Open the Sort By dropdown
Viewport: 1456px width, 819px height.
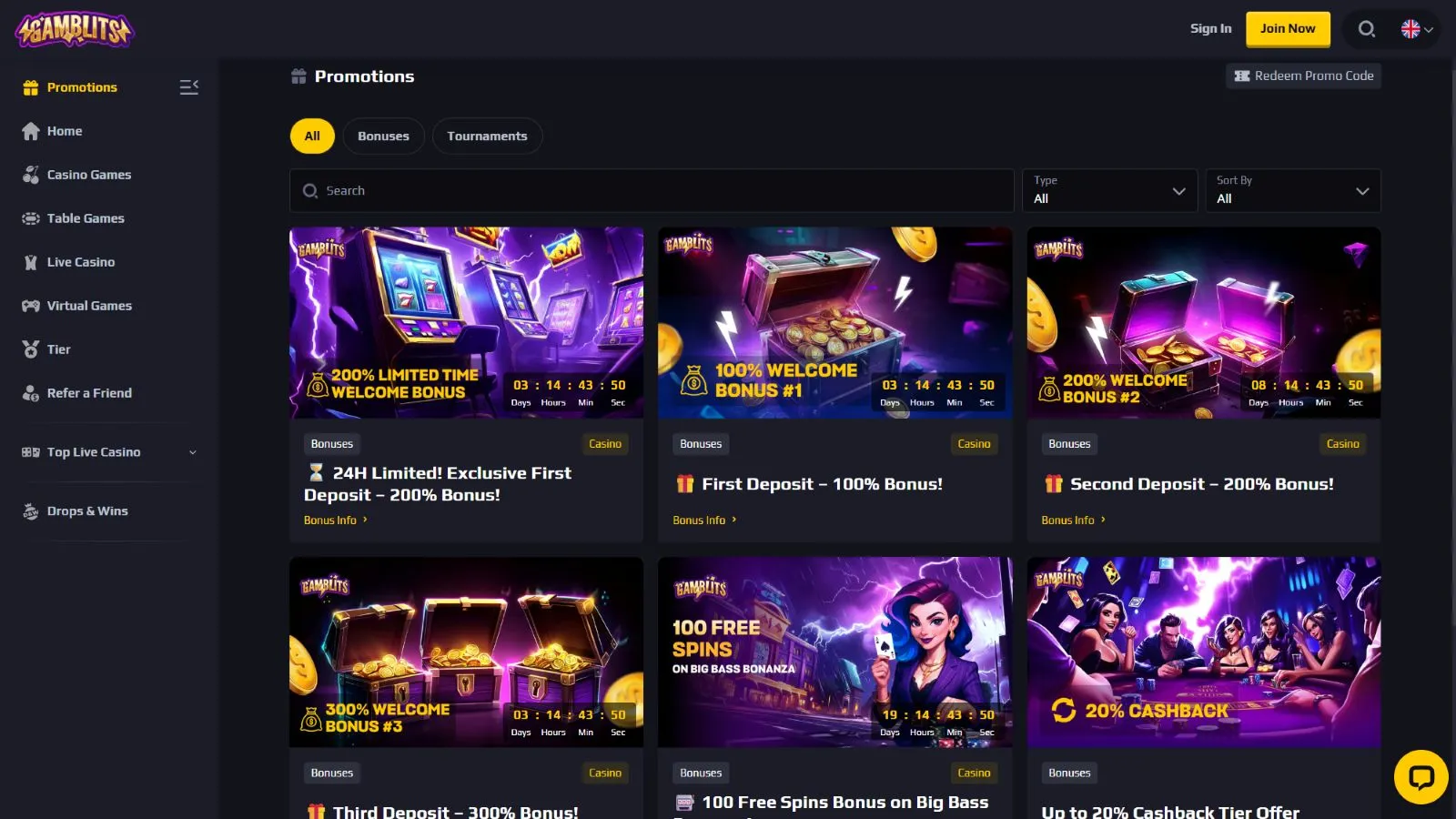(1292, 191)
